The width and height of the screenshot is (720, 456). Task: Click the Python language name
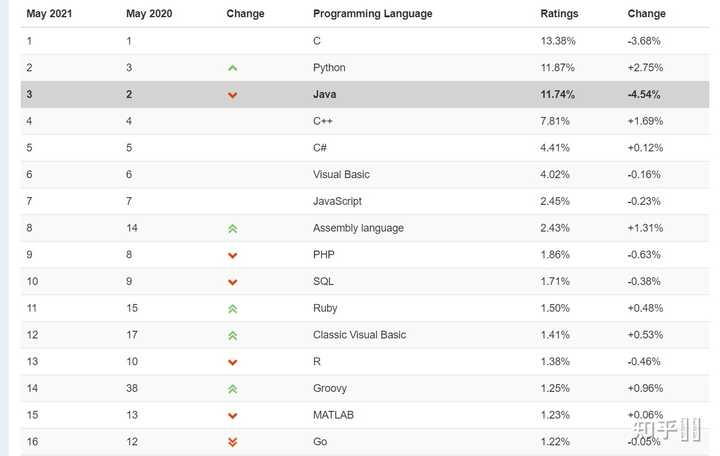(x=329, y=68)
